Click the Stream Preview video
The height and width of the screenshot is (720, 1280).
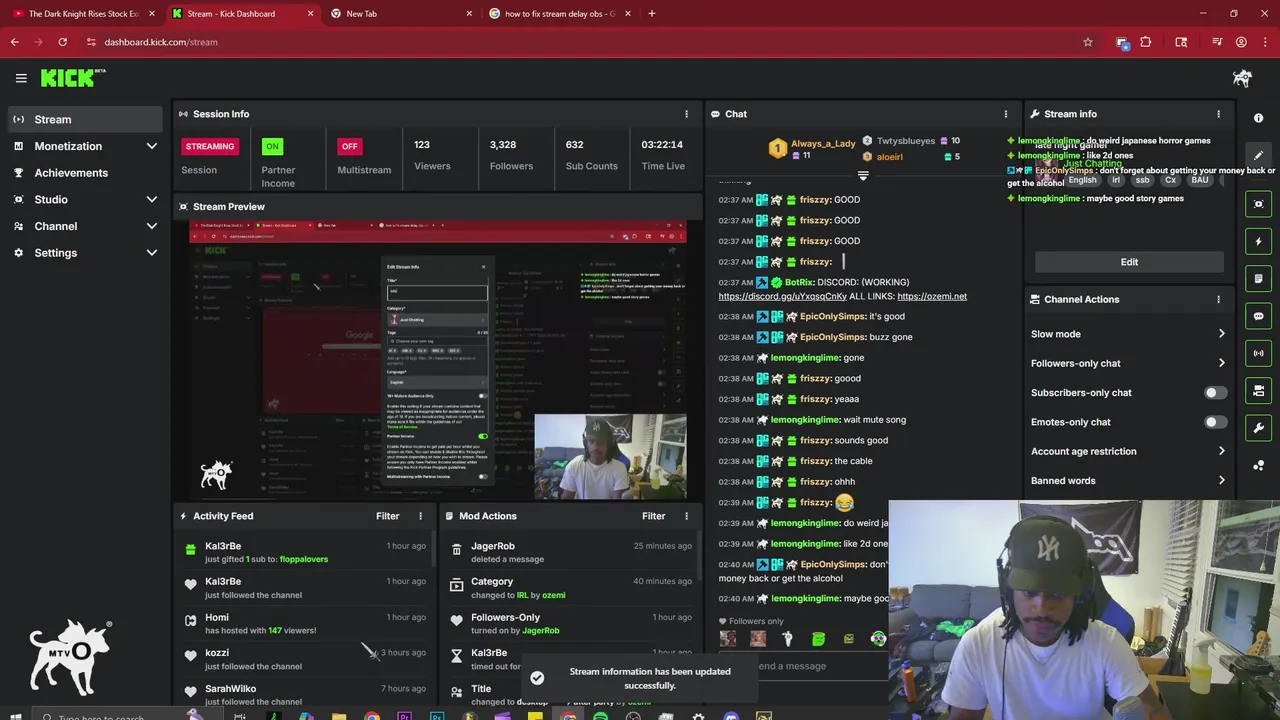(x=438, y=359)
